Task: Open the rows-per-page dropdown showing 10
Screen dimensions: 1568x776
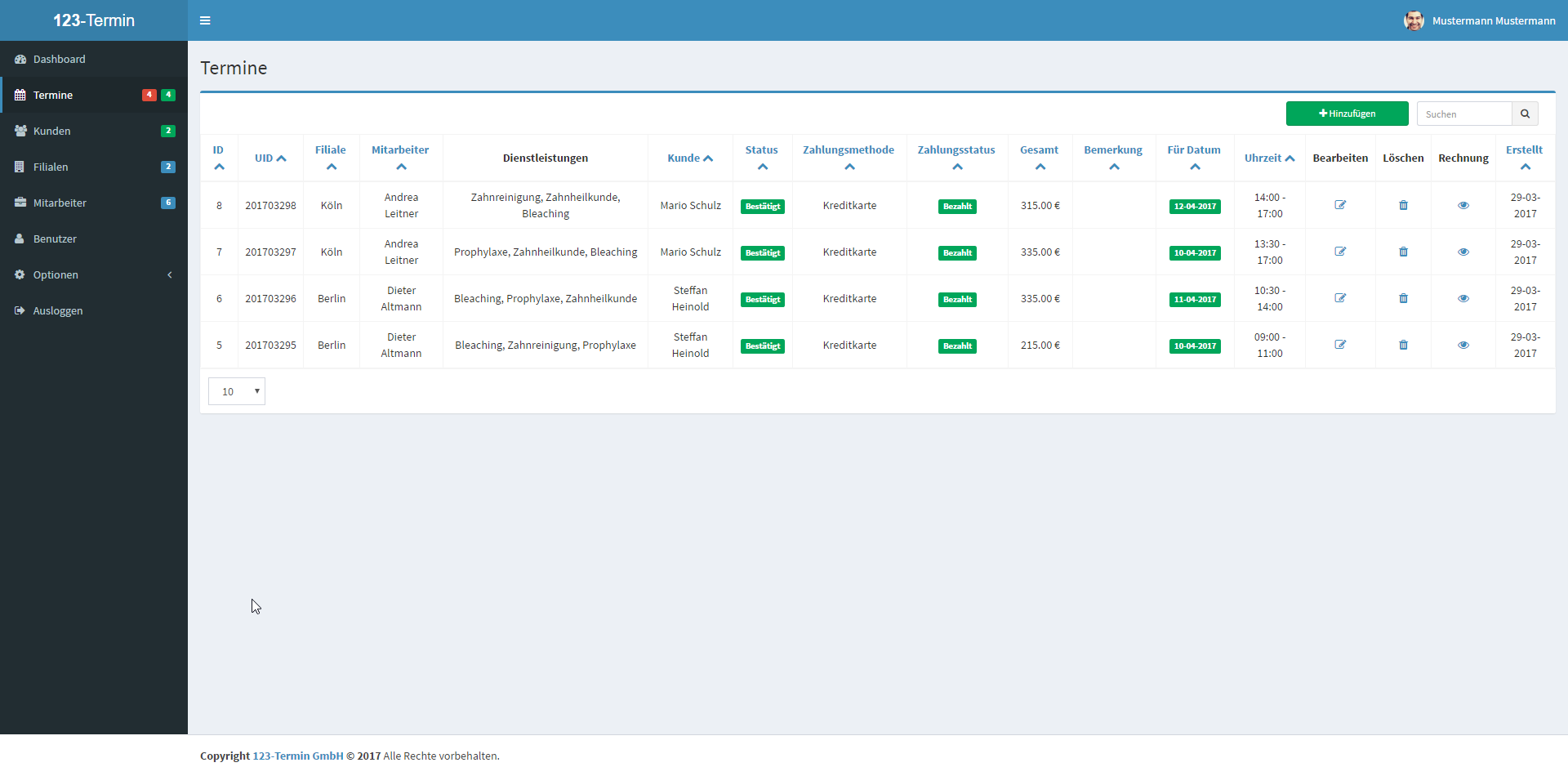Action: (237, 391)
